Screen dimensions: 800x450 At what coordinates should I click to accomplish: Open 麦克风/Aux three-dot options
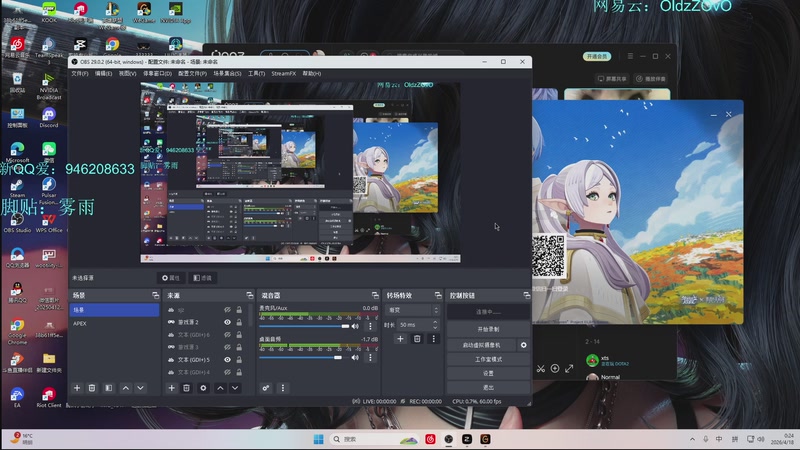(x=370, y=327)
